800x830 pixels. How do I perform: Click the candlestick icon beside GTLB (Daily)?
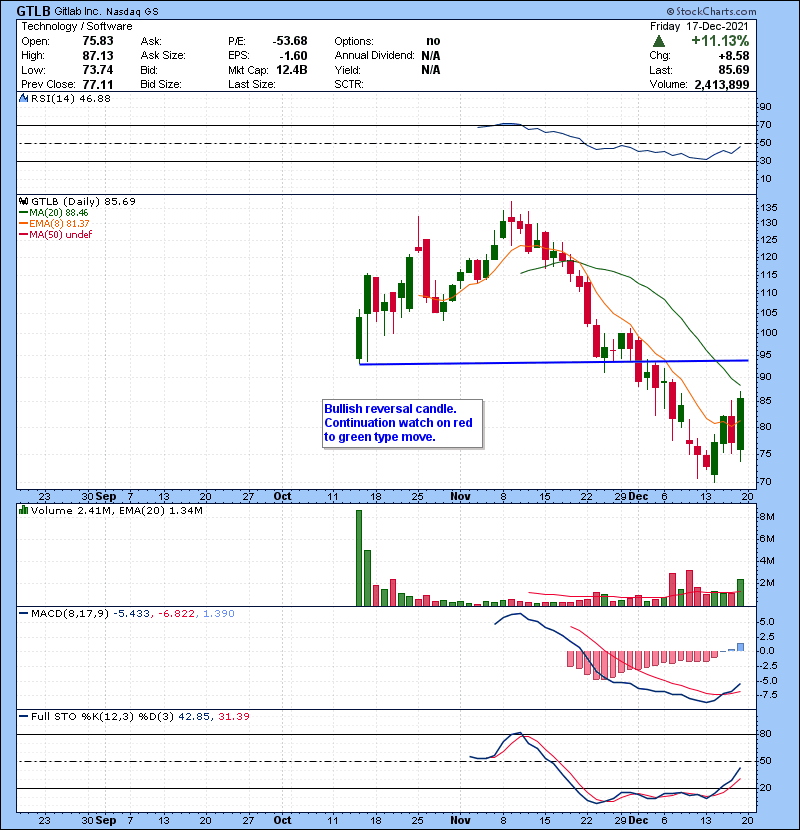pos(23,201)
